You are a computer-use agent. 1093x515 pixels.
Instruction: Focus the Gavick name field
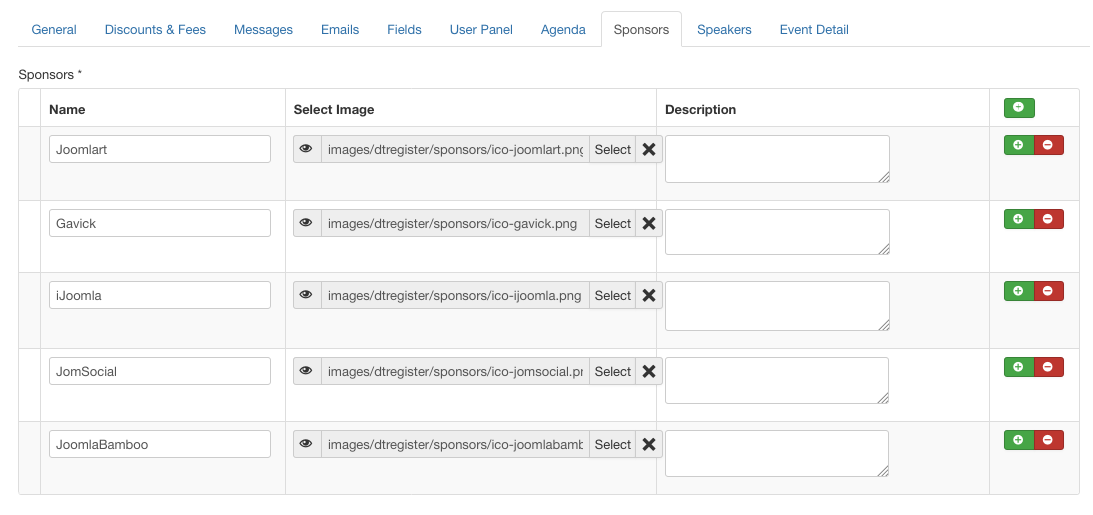click(160, 223)
